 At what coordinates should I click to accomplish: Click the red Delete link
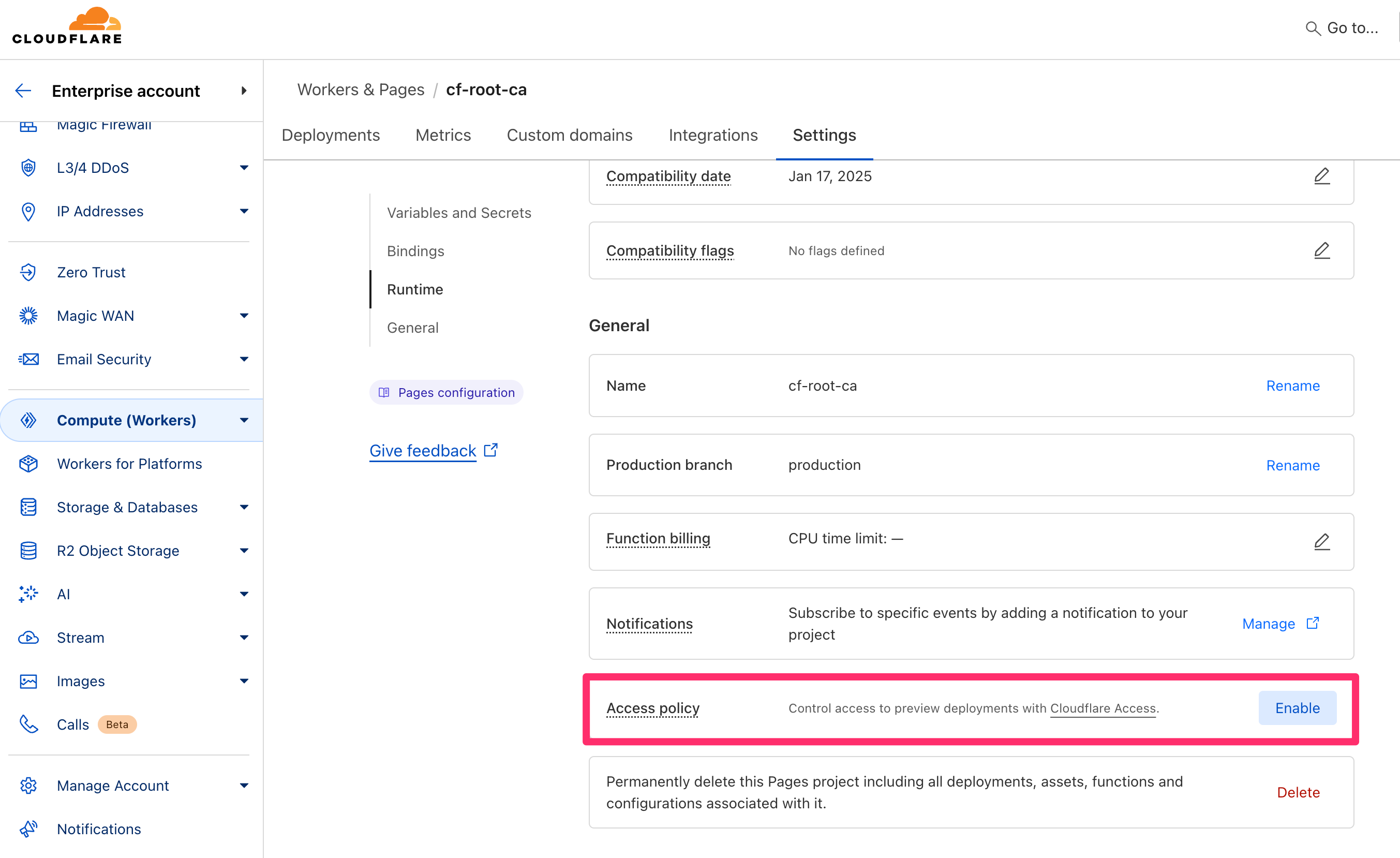point(1298,792)
